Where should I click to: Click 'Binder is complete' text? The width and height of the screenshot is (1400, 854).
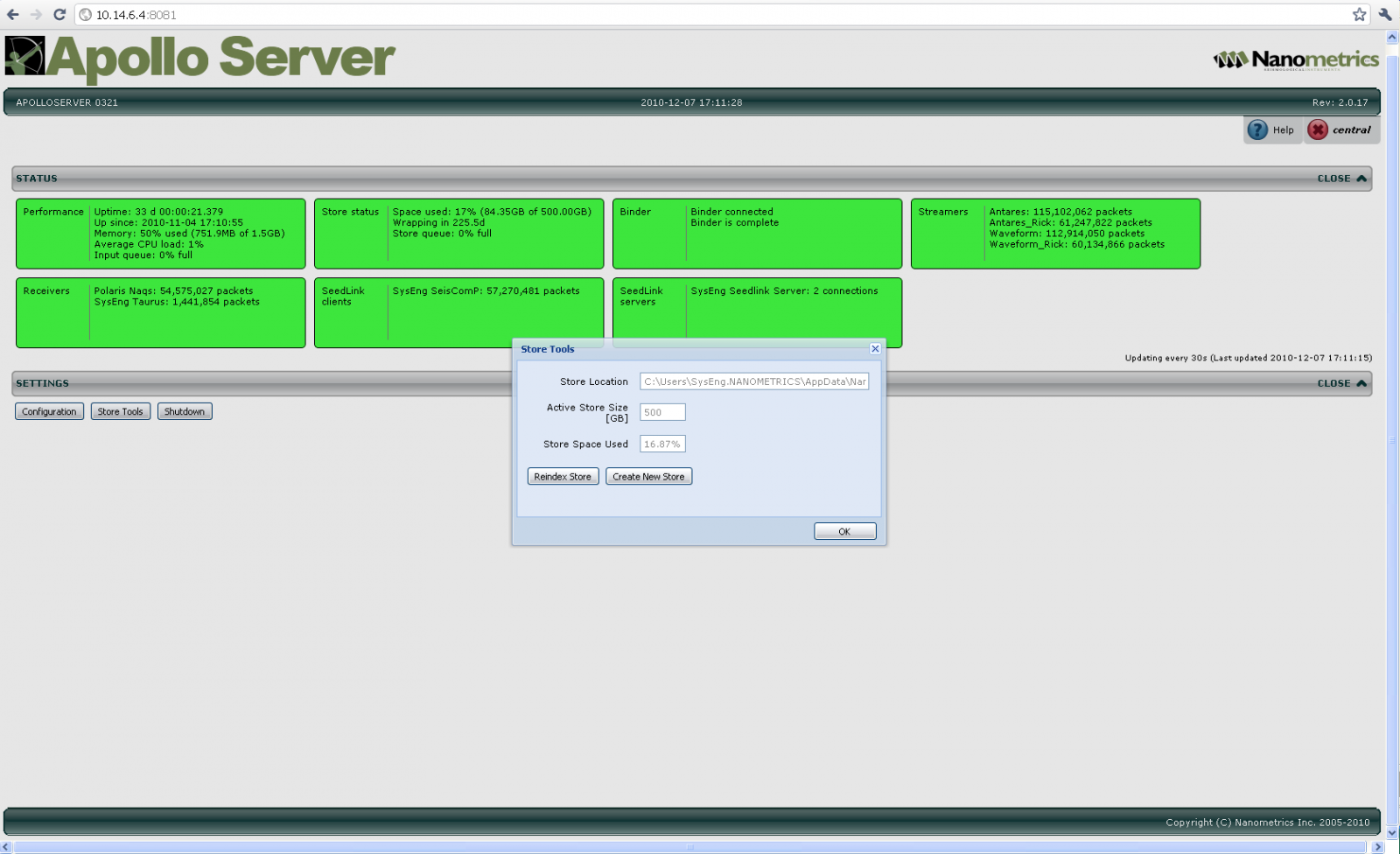pyautogui.click(x=734, y=222)
